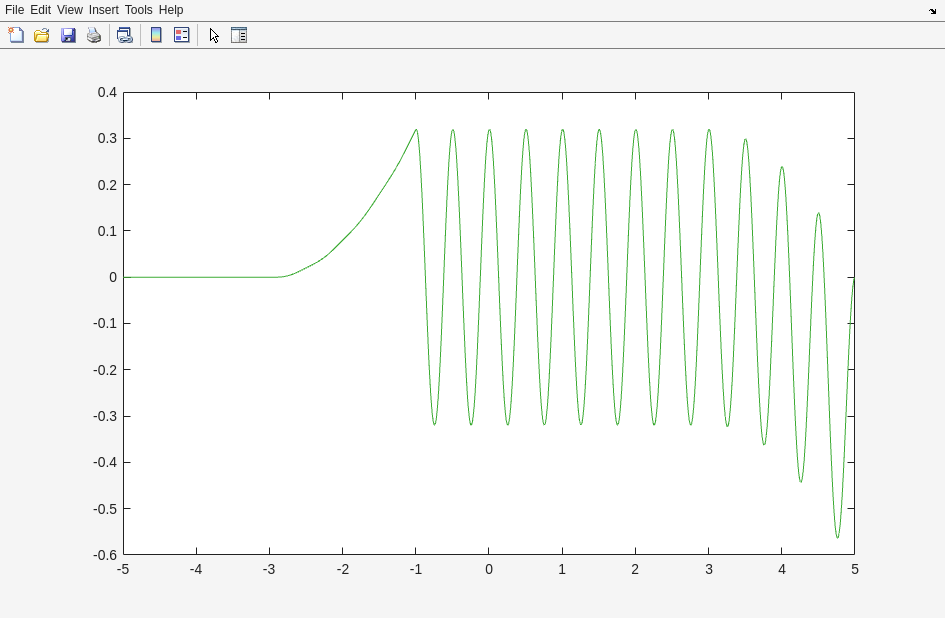This screenshot has width=945, height=618.
Task: Open the File menu
Action: point(14,10)
